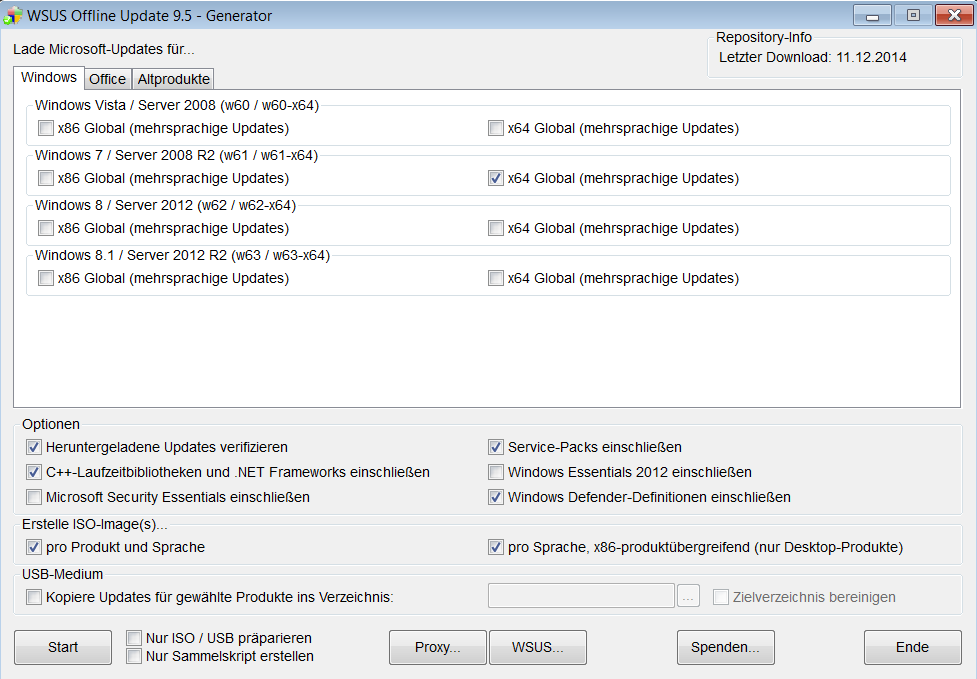Click the USB target directory browse button
This screenshot has height=679, width=977.
[688, 597]
